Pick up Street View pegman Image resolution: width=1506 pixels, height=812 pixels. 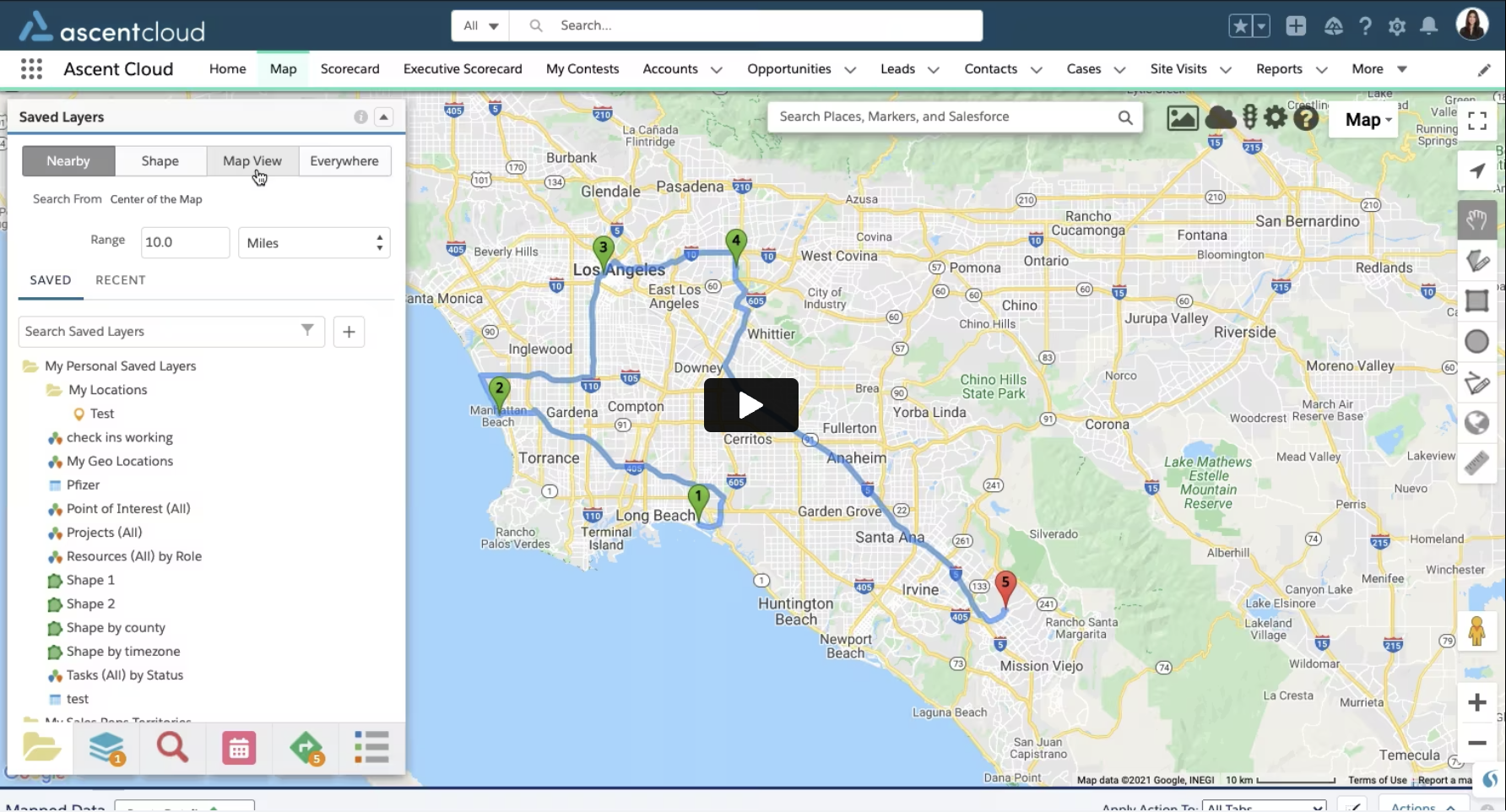point(1476,631)
